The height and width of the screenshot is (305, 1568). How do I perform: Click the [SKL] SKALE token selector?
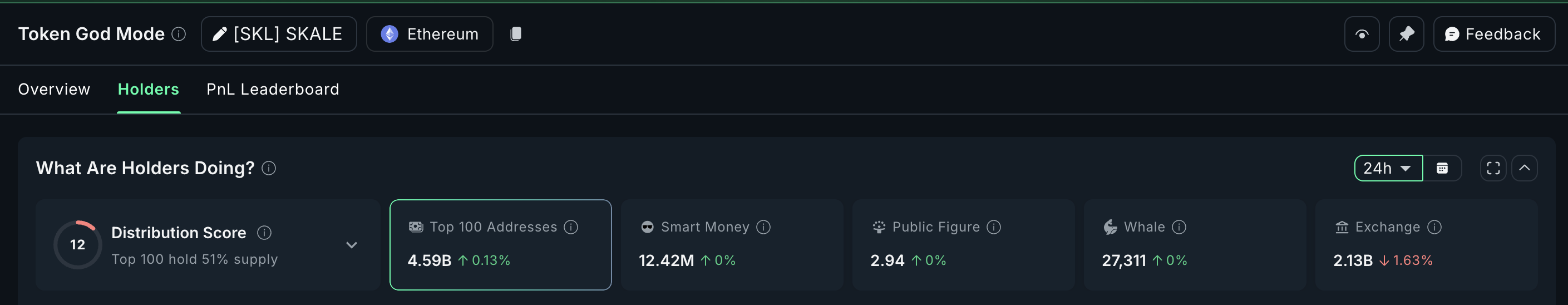[279, 34]
